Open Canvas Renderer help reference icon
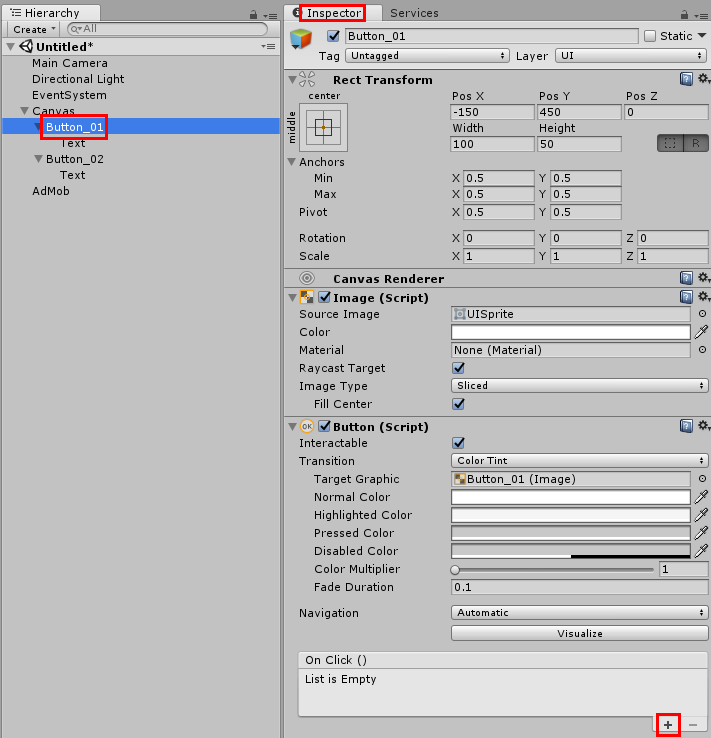 click(x=686, y=278)
